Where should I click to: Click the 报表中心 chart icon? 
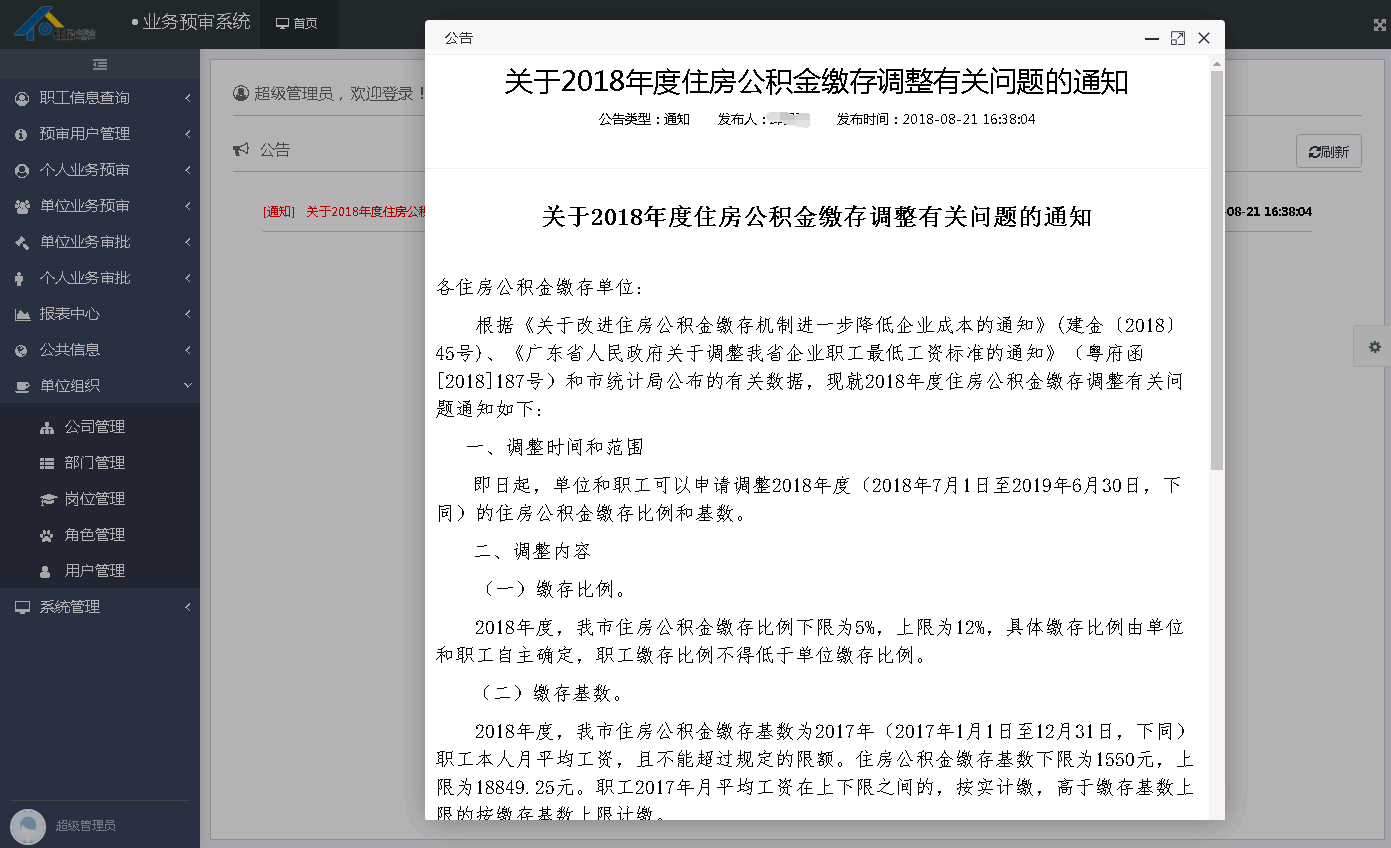(22, 314)
